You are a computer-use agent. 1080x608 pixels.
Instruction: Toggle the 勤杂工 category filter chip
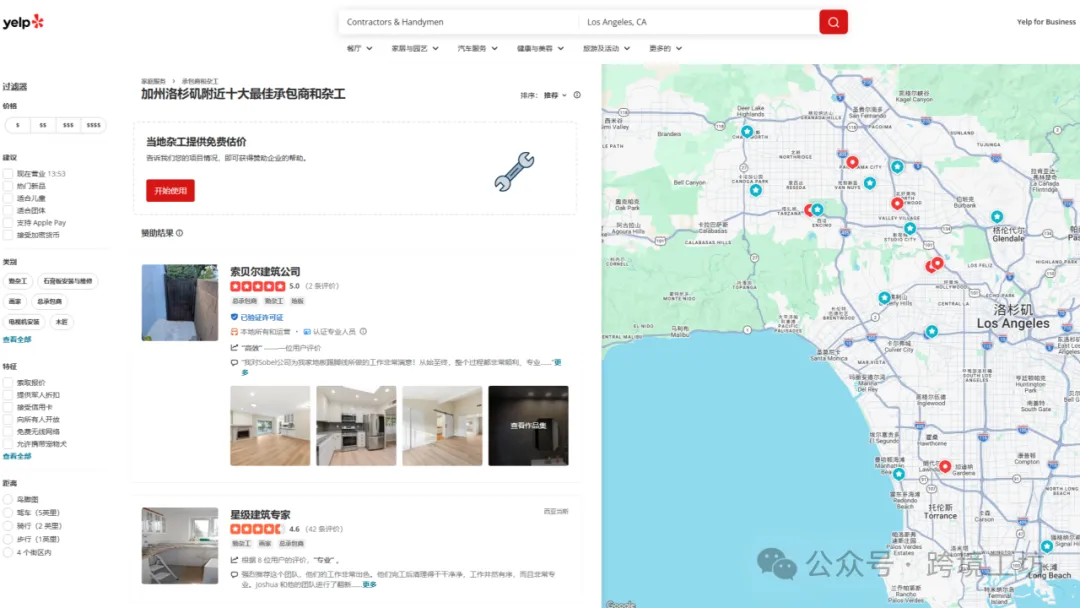[19, 281]
